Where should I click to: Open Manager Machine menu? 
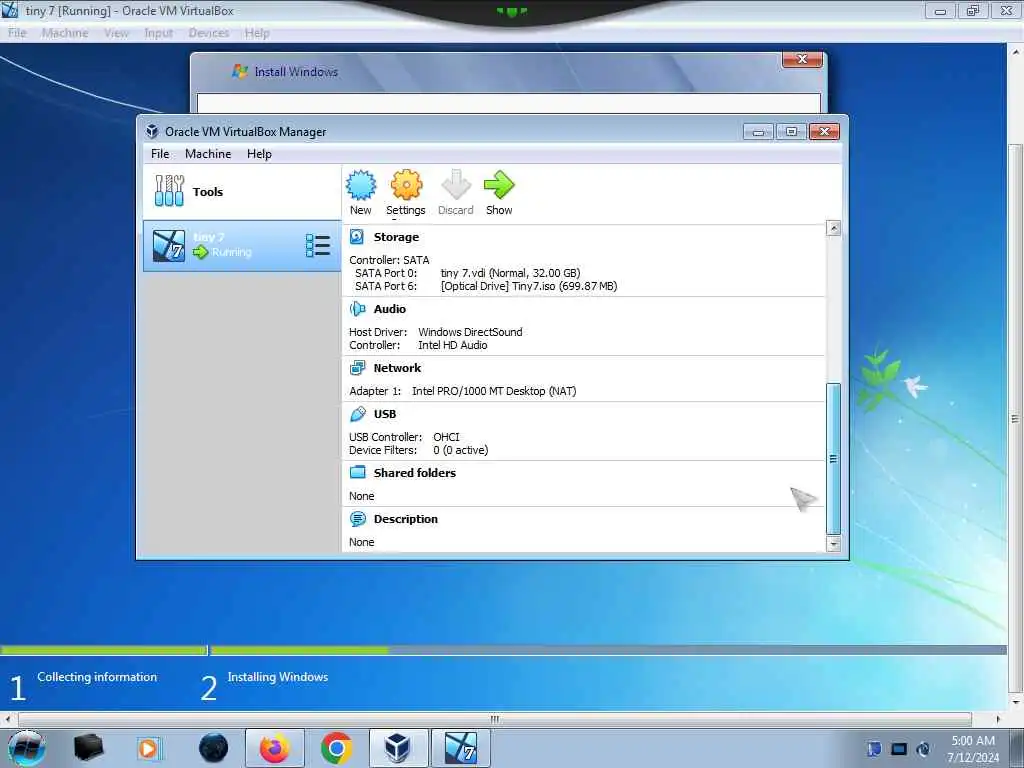tap(208, 153)
